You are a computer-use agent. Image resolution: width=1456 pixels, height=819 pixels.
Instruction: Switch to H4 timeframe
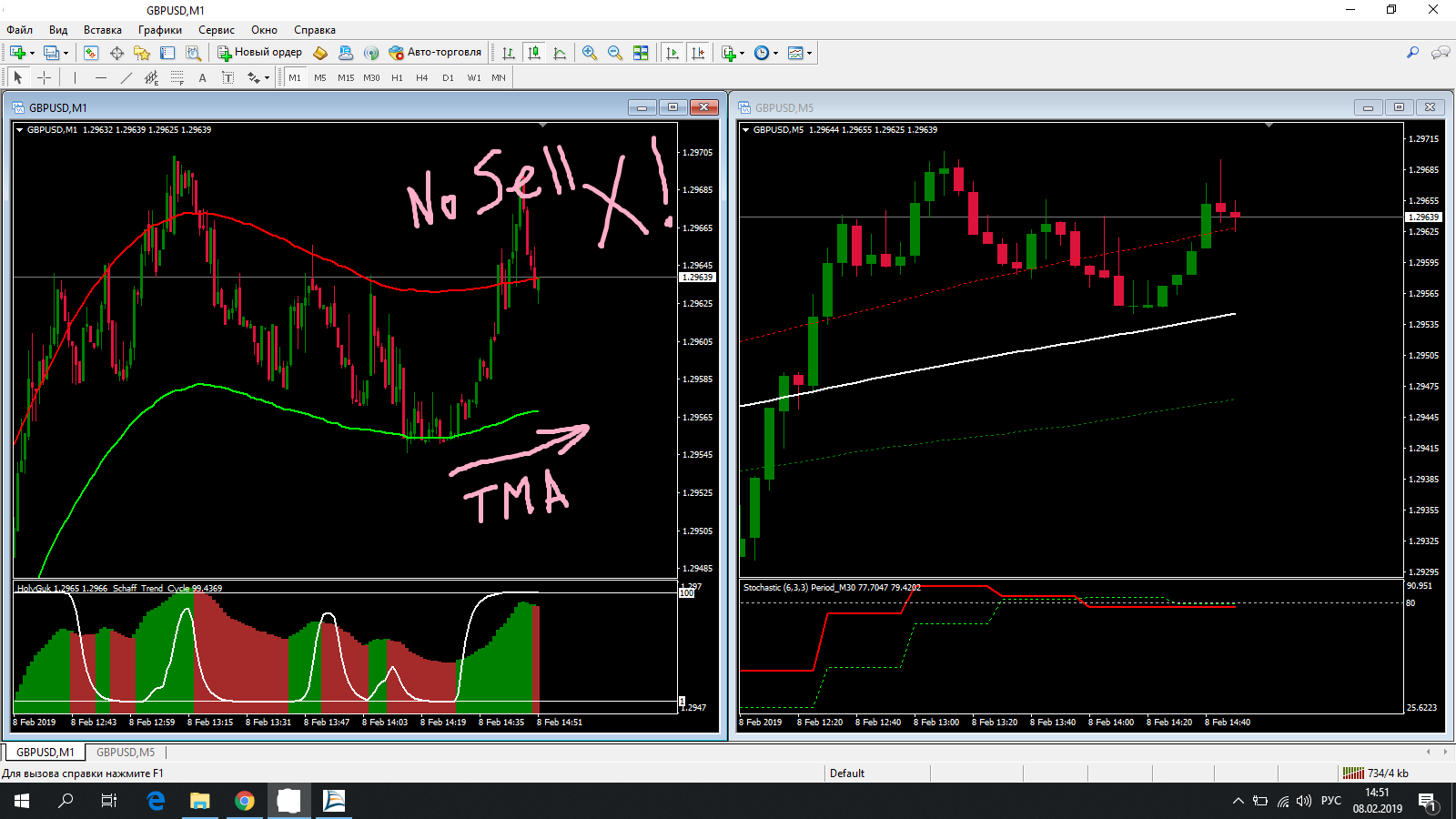422,77
